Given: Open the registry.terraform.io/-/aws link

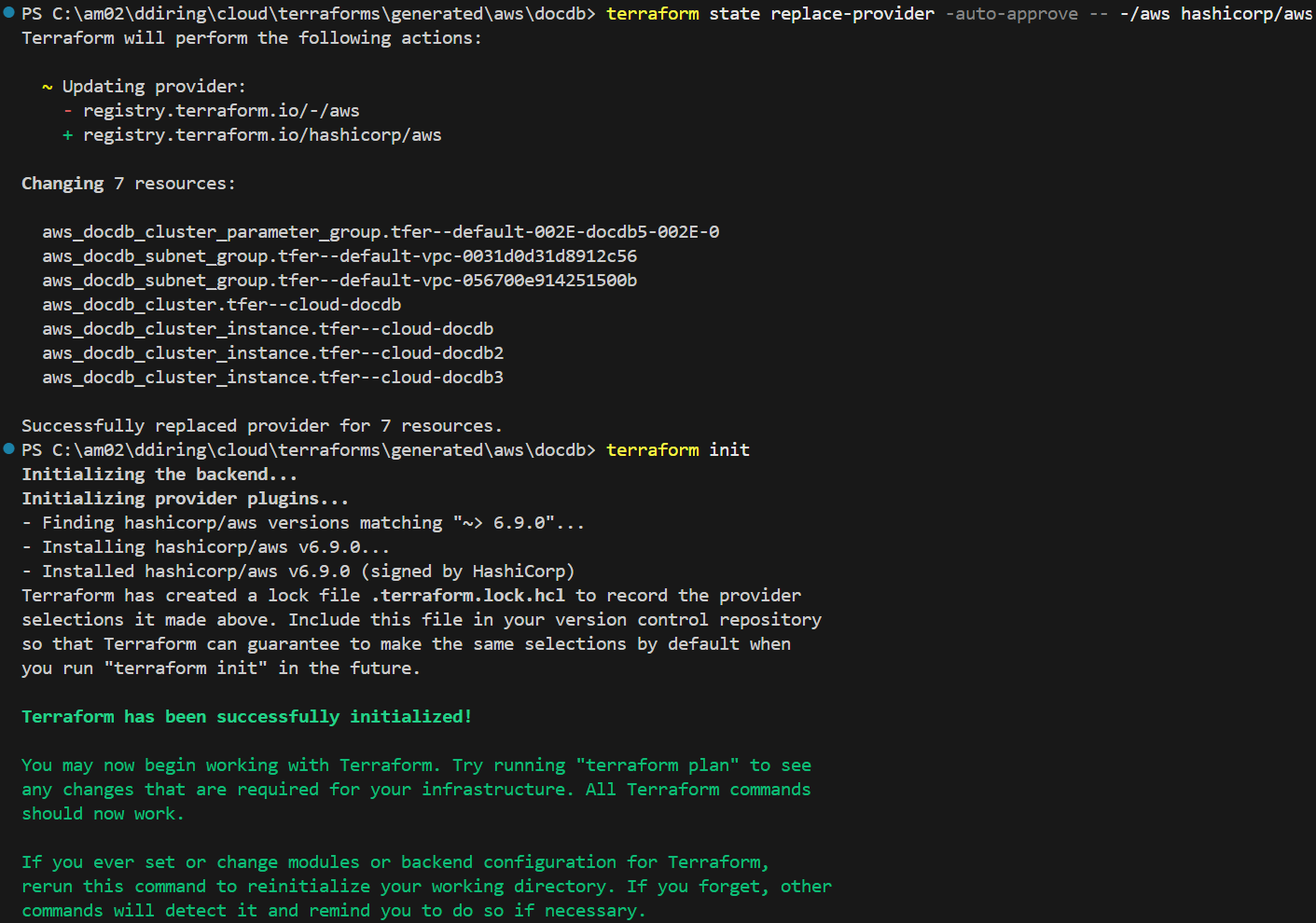Looking at the screenshot, I should point(221,111).
